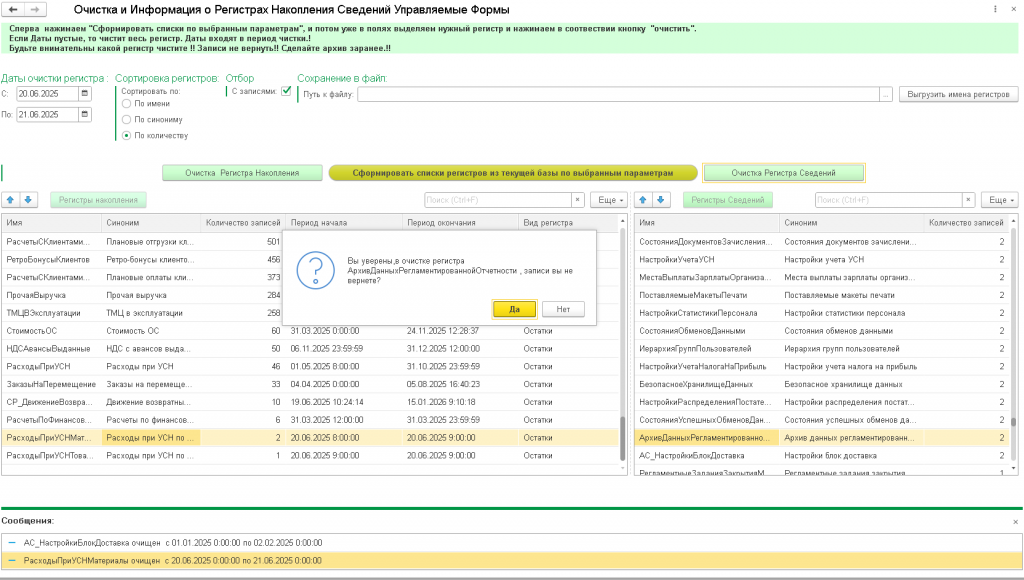This screenshot has height=580, width=1024.
Task: Click the 'Путь к файлу' input field
Action: pos(617,94)
